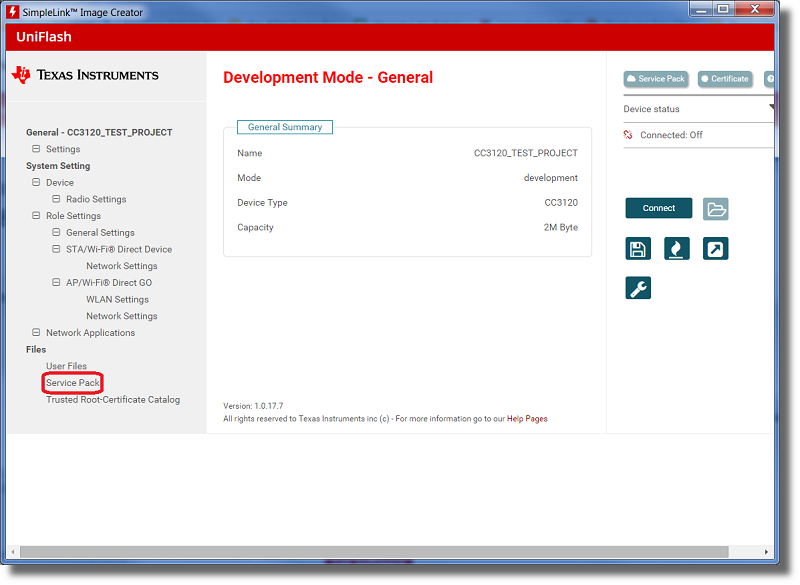Select WLAN Settings under AP/Wi-Fi Direct GO
This screenshot has height=585, width=800.
click(117, 299)
